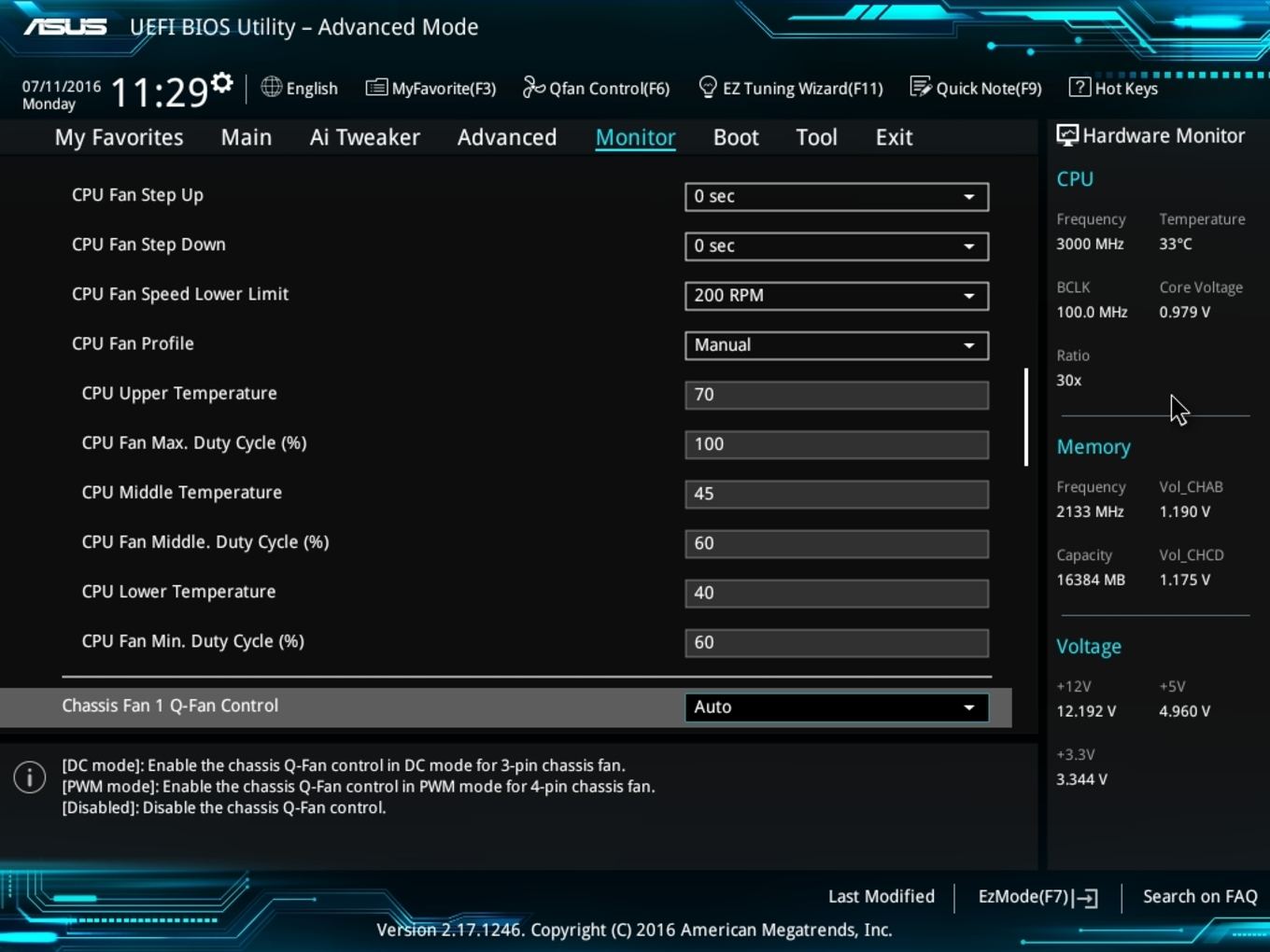Screen dimensions: 1270x952
Task: Click the CPU Fan Min. Duty Cycle field
Action: [x=837, y=642]
